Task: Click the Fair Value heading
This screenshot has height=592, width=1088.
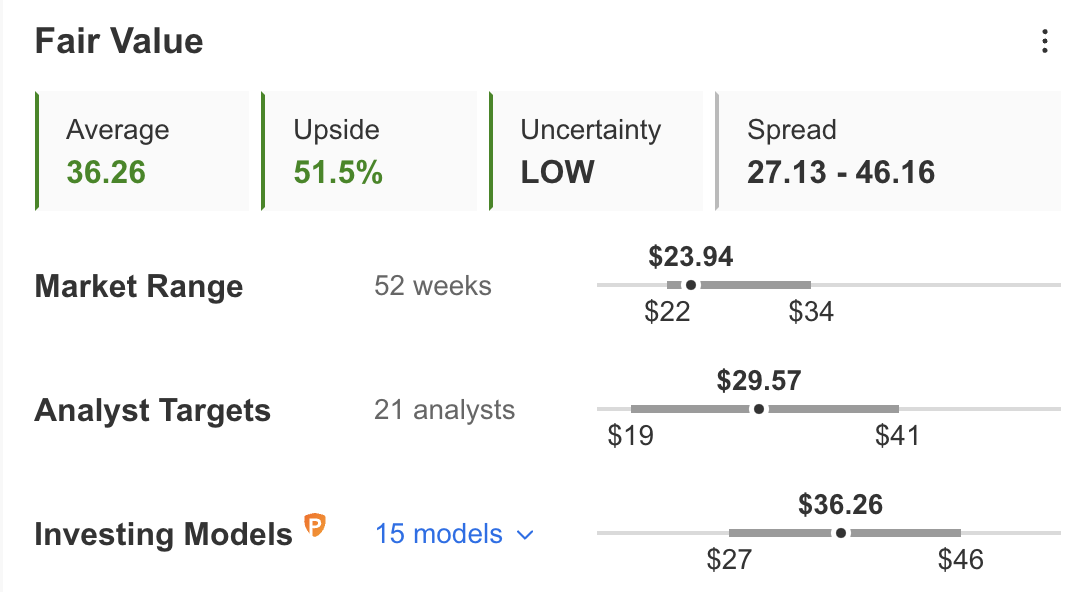Action: pyautogui.click(x=119, y=41)
